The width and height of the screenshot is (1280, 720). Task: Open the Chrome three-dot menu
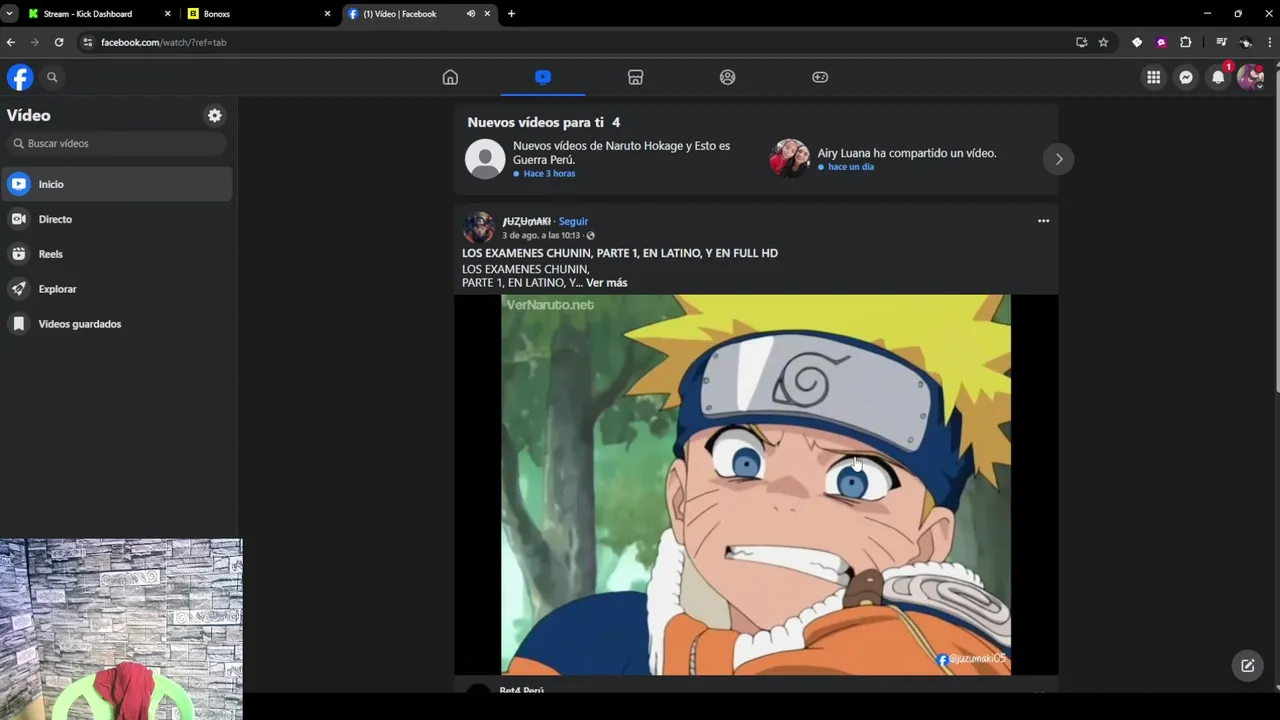[x=1270, y=42]
